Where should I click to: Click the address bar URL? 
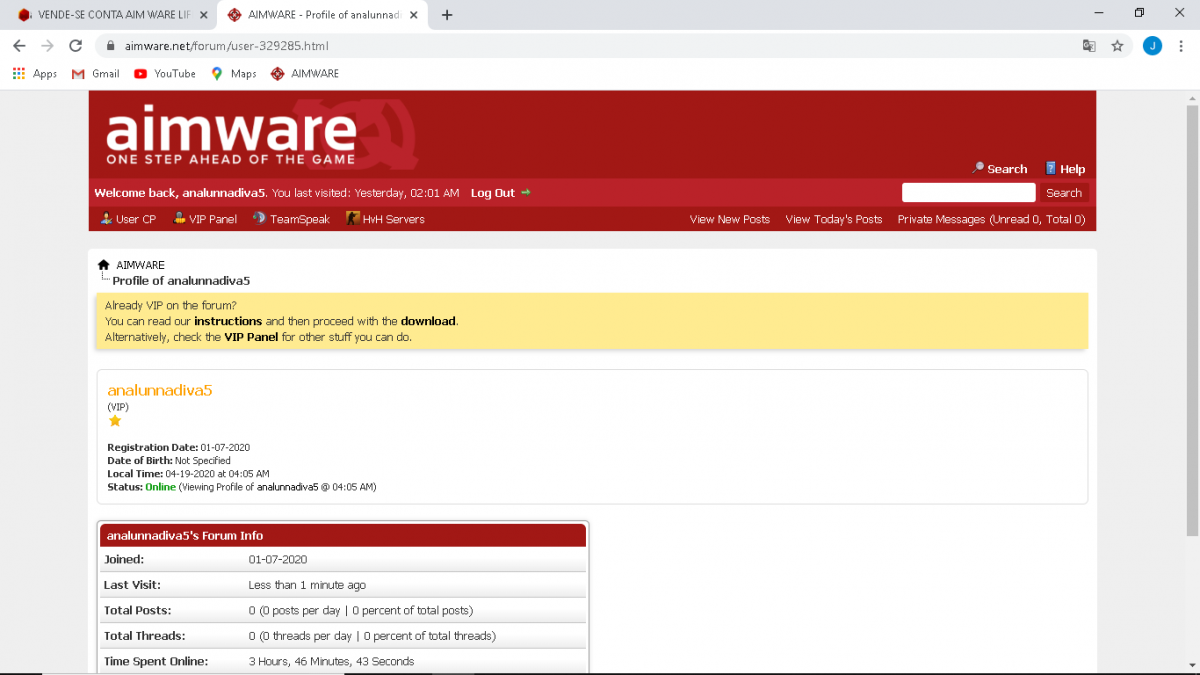[x=227, y=46]
